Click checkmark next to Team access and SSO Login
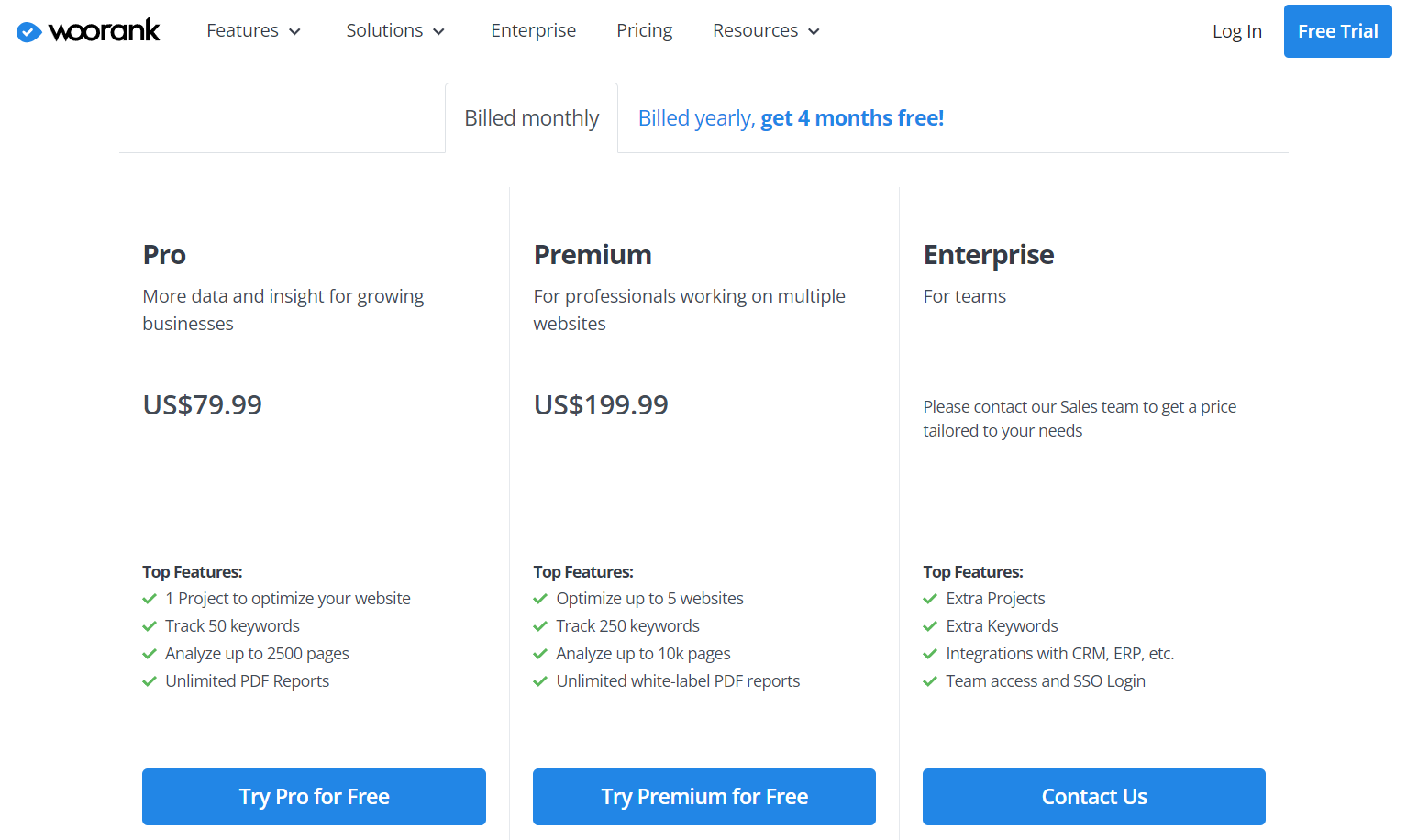 point(930,681)
